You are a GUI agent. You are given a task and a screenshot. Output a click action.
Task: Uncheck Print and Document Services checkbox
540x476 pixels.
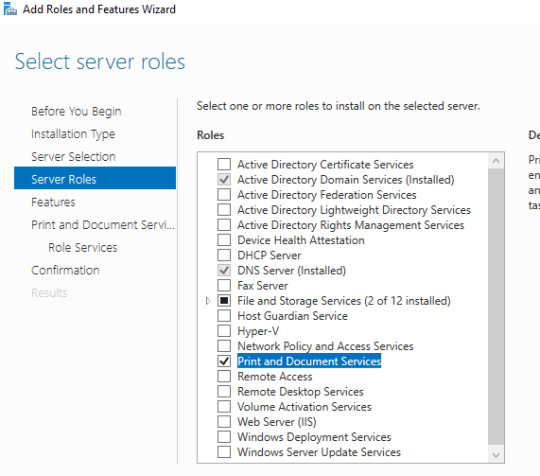224,361
